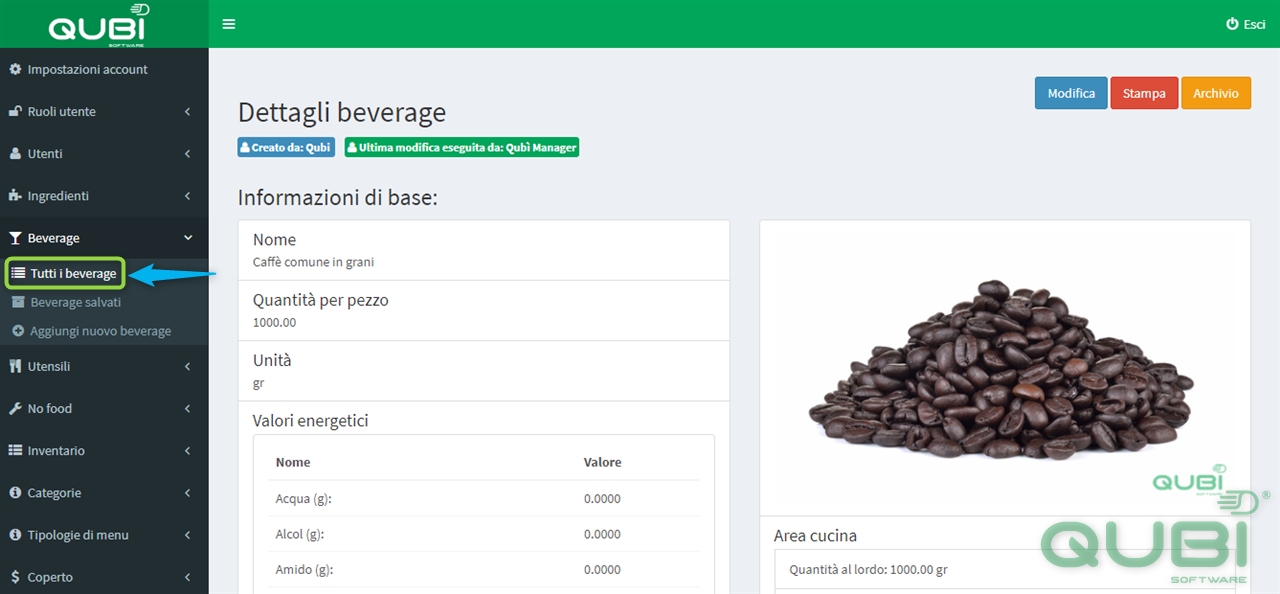Click the Creato da: Qubi badge
The height and width of the screenshot is (594, 1280).
(286, 147)
